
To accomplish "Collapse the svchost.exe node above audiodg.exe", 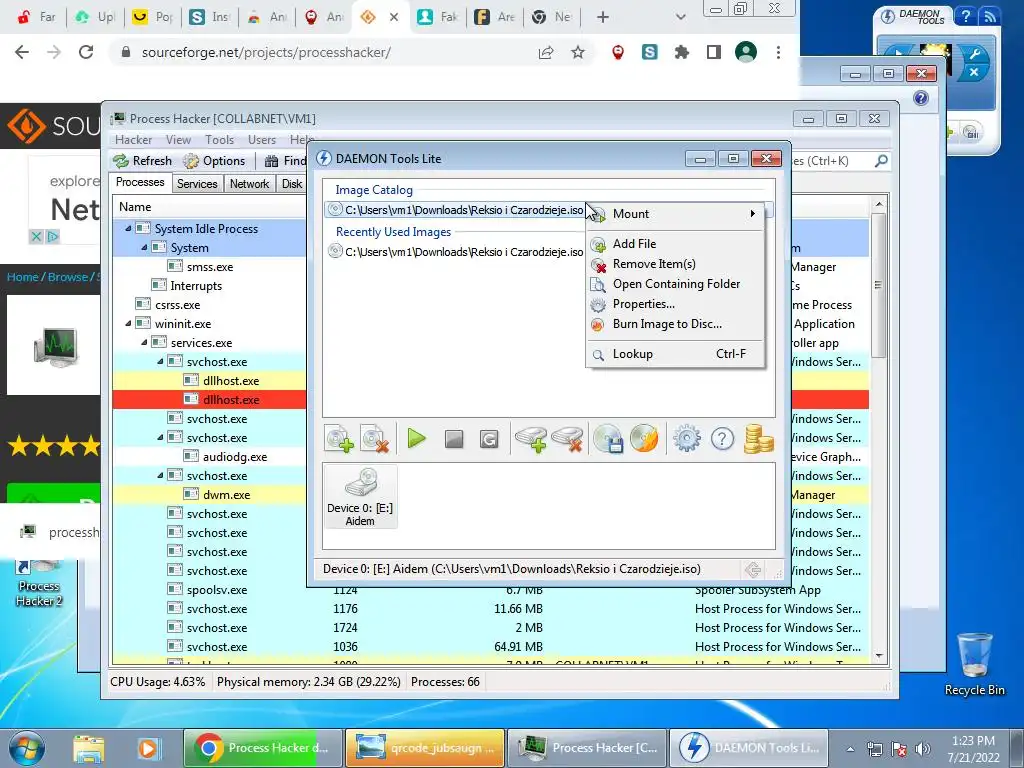I will click(160, 438).
